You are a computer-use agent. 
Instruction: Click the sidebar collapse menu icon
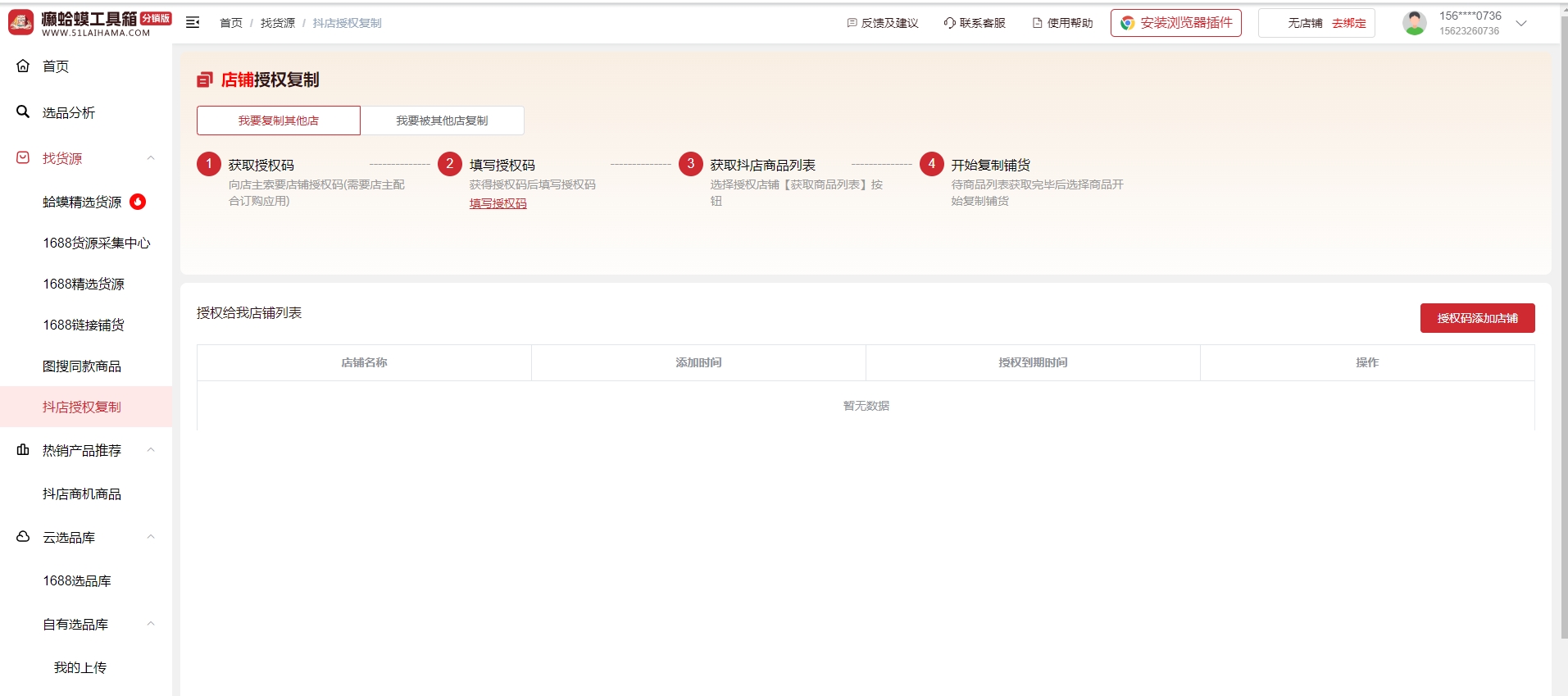click(193, 23)
